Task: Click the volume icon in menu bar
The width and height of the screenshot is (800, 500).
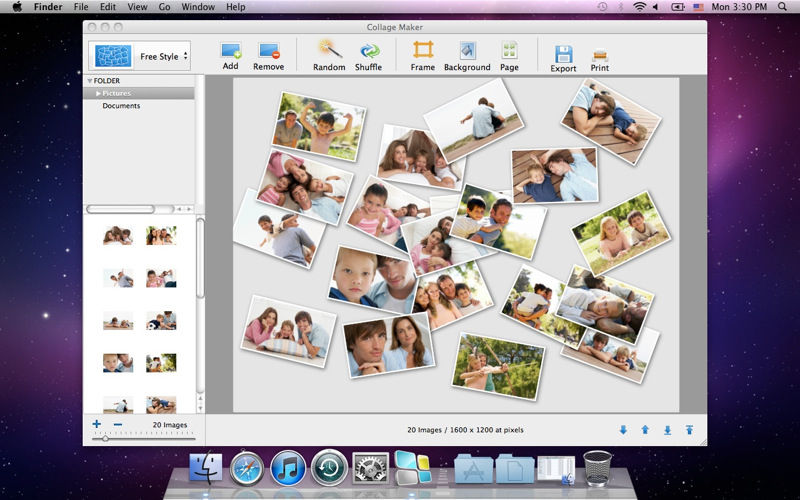Action: click(656, 7)
